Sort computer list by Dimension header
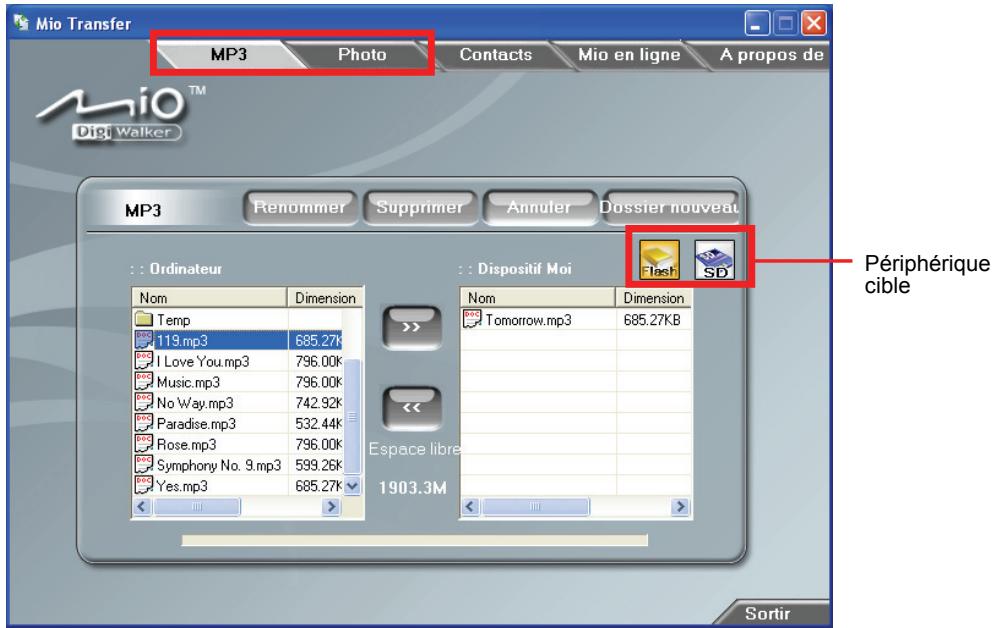The width and height of the screenshot is (993, 628). coord(325,298)
